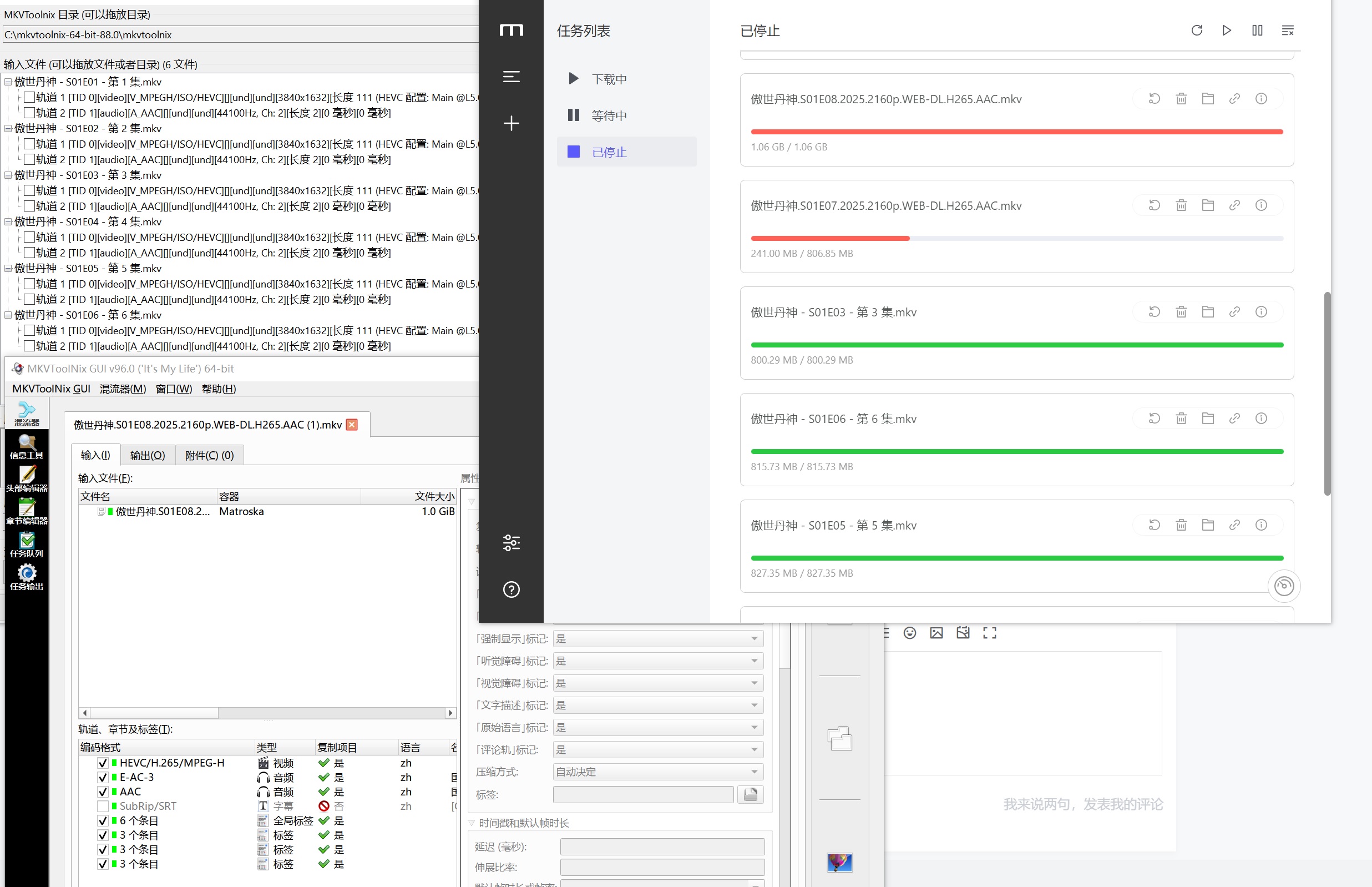
Task: Show info for S01E06 task
Action: point(1260,418)
